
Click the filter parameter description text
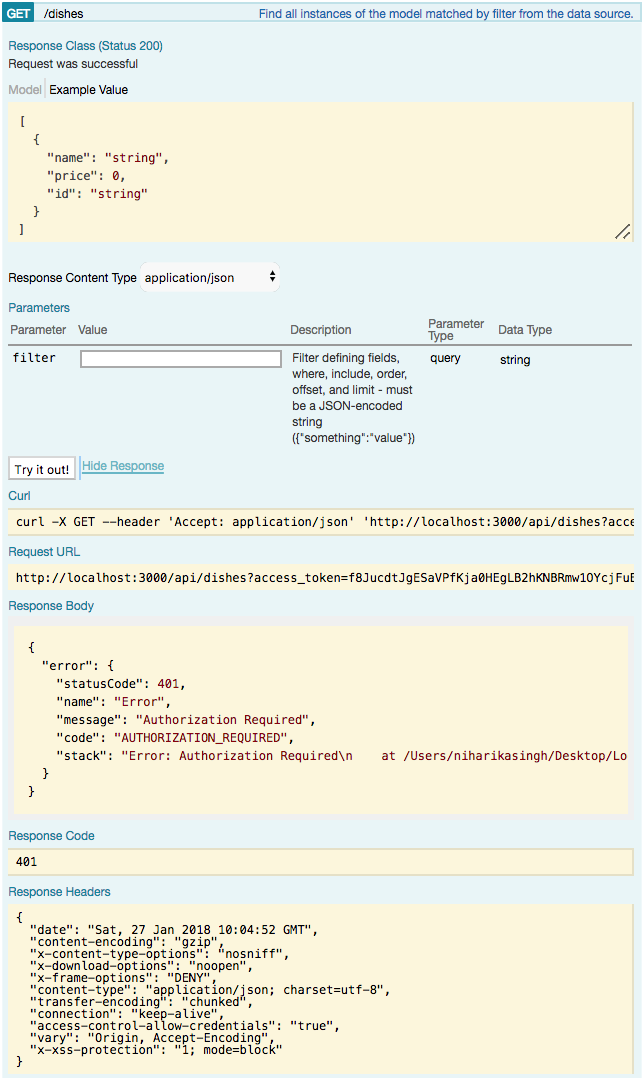click(x=353, y=398)
